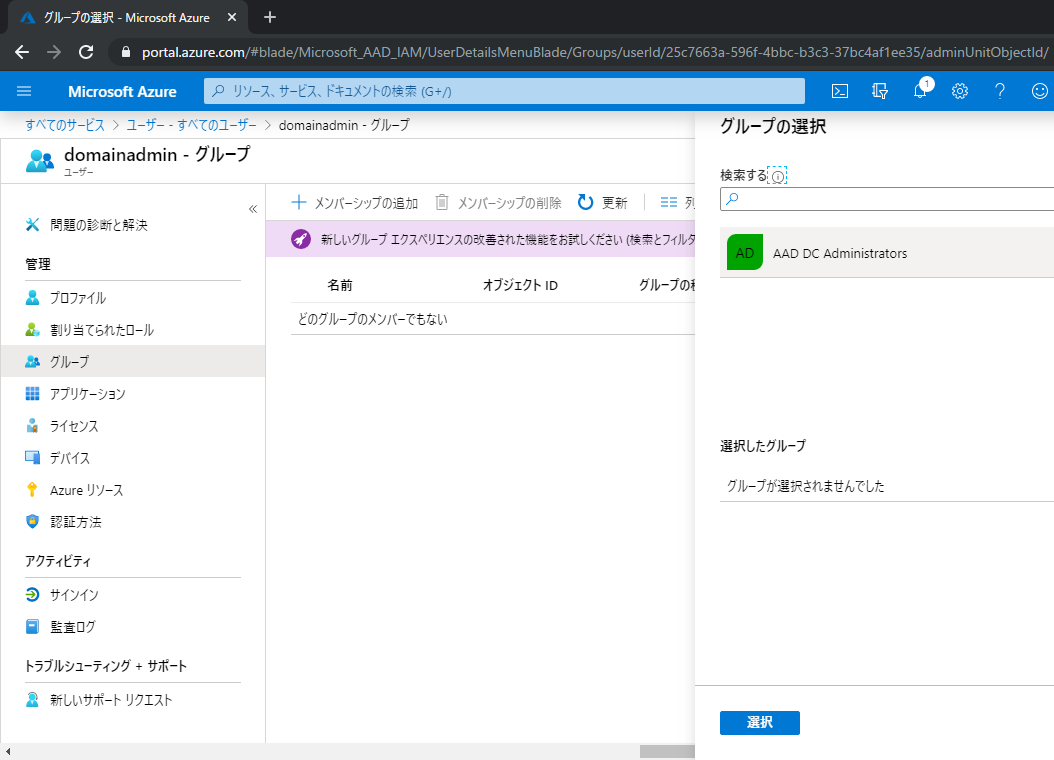Open the directory and subscription filter icon
1054x760 pixels.
[x=879, y=91]
